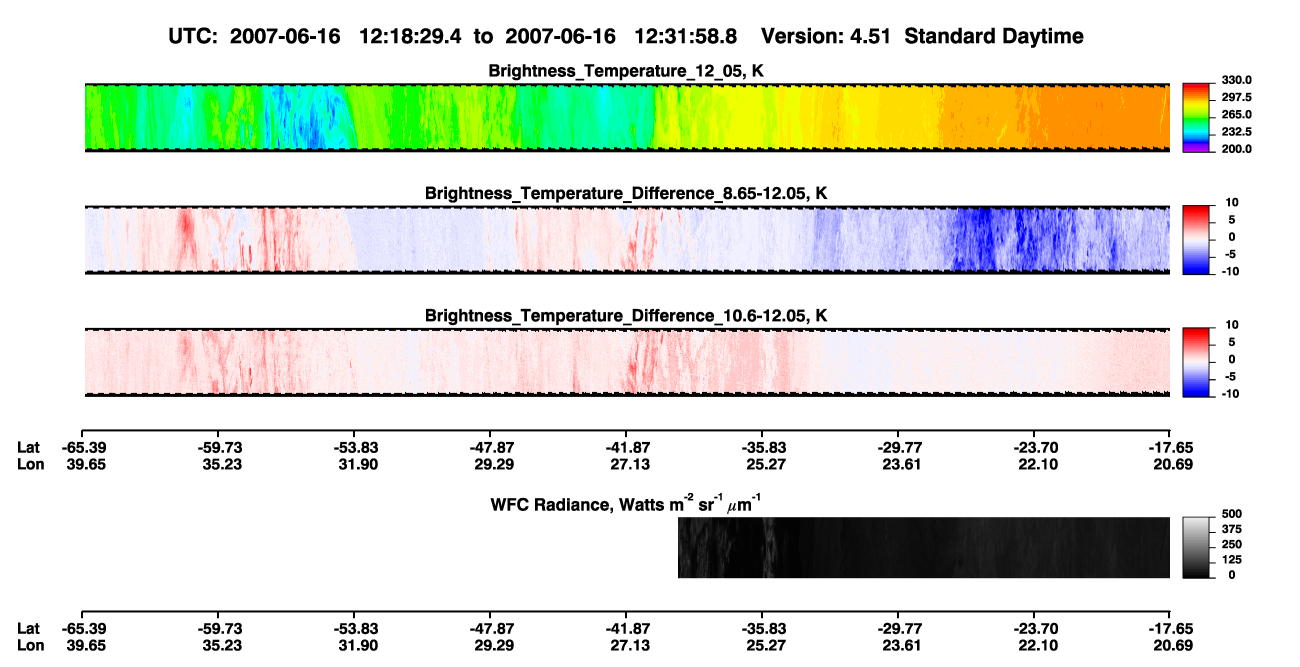Click the 'Standard Daytime' header text
The width and height of the screenshot is (1300, 667).
[996, 36]
